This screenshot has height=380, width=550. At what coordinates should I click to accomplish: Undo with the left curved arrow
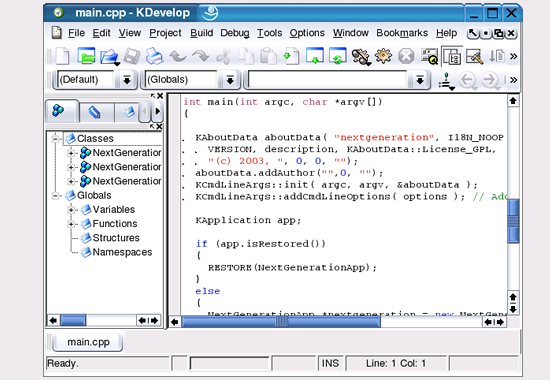click(x=177, y=56)
